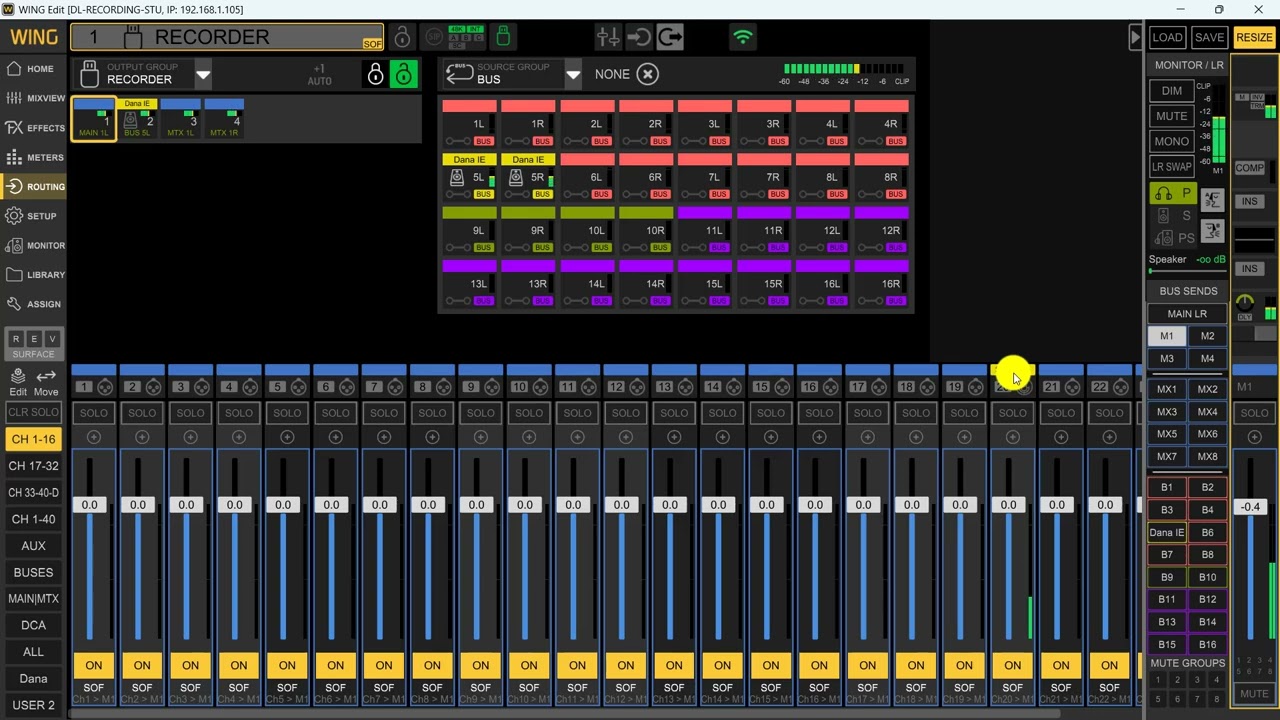1280x720 pixels.
Task: Select source tile 3L in bus grid
Action: (x=705, y=124)
